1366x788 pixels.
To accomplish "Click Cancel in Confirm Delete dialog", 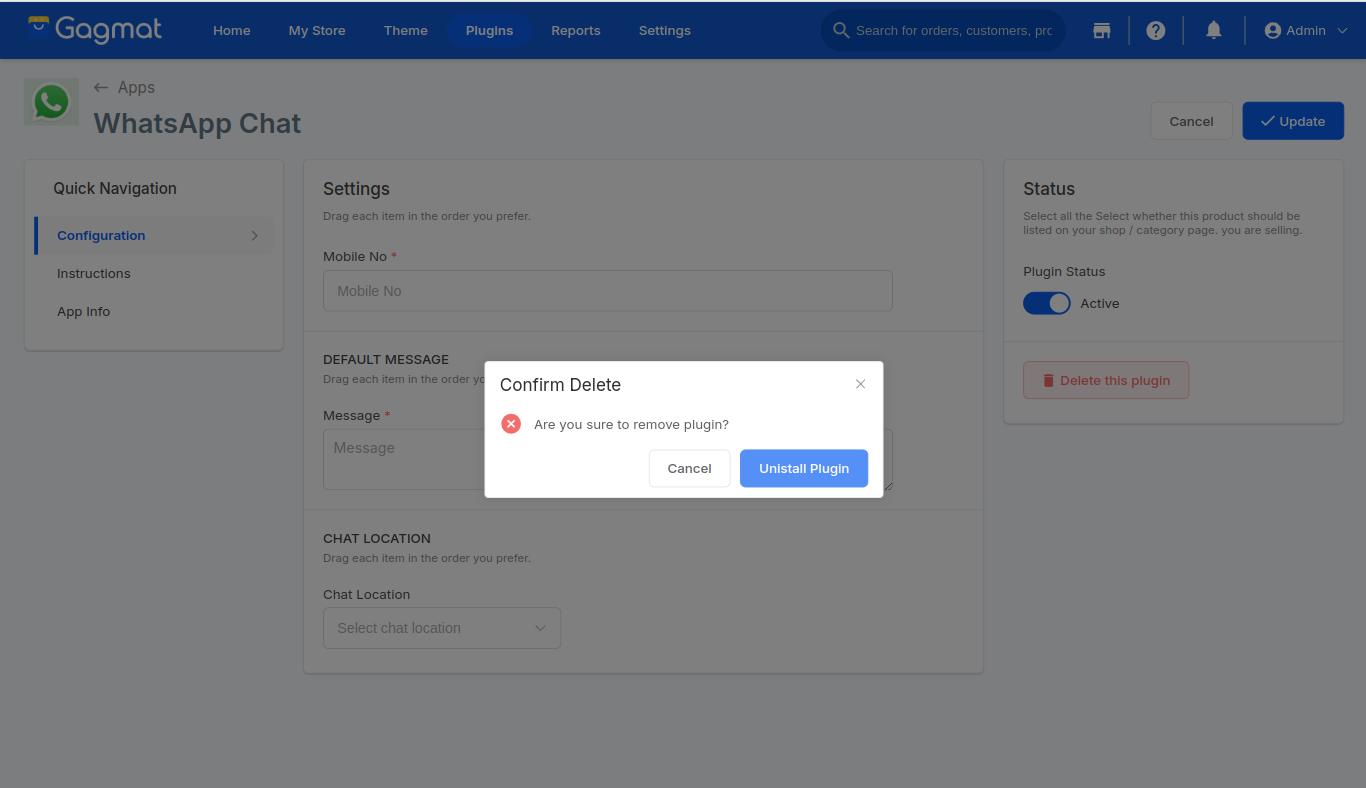I will [690, 468].
